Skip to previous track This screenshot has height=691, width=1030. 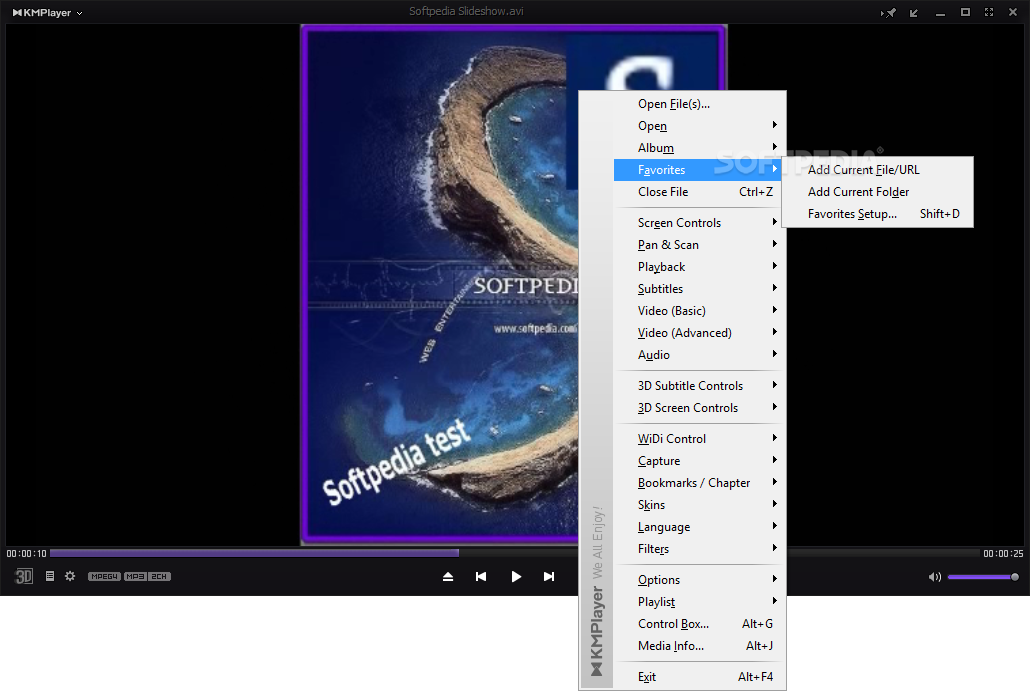481,577
